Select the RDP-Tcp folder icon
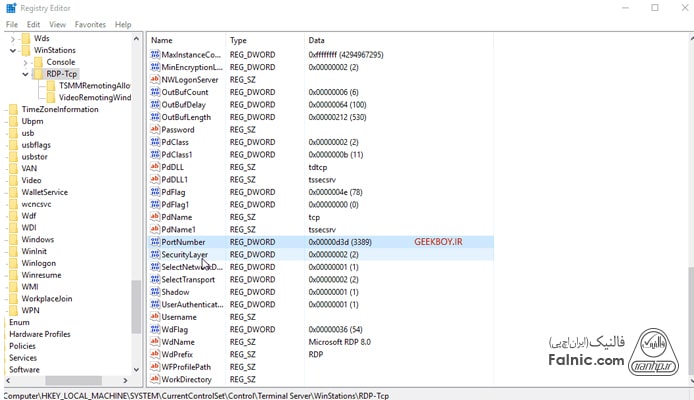The image size is (694, 400). coord(38,74)
